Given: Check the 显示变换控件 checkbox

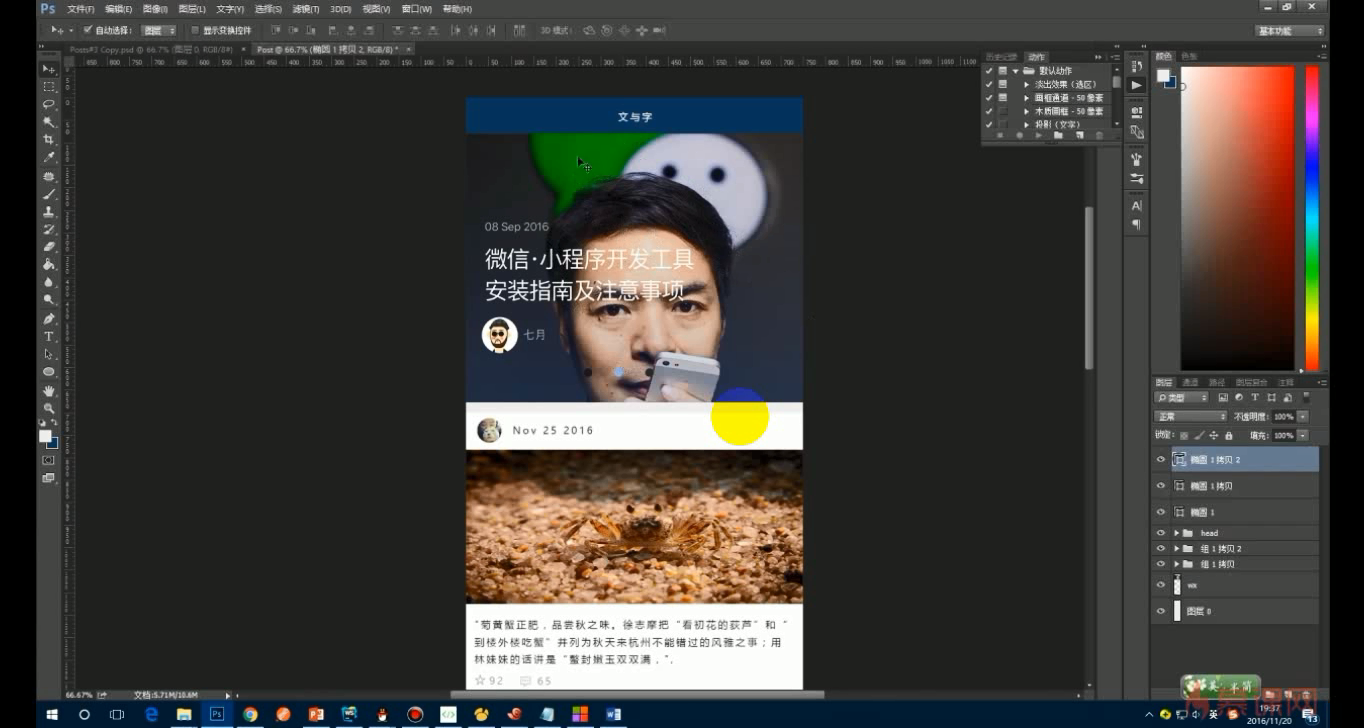Looking at the screenshot, I should (x=195, y=30).
